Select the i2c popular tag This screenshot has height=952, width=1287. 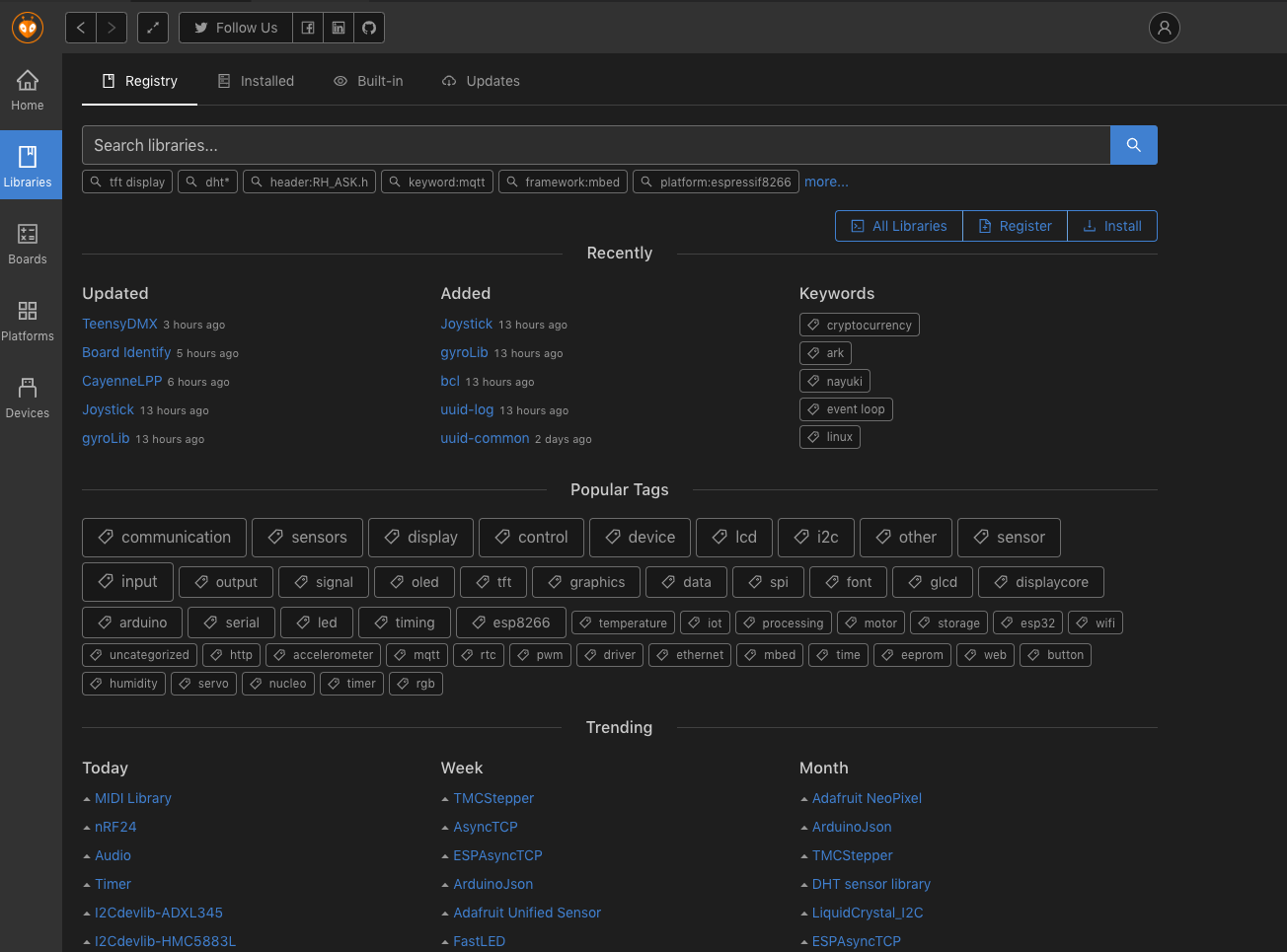[815, 537]
